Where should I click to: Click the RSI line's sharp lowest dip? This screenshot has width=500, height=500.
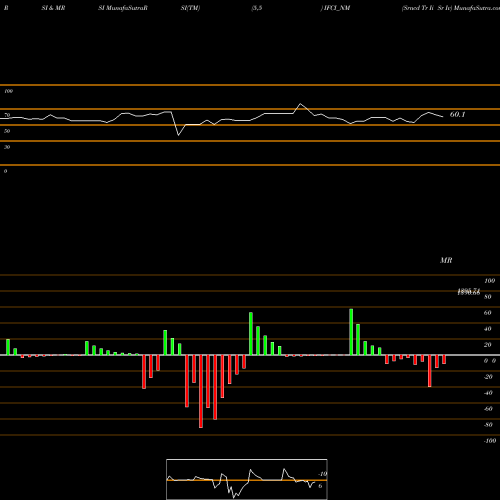click(x=178, y=135)
